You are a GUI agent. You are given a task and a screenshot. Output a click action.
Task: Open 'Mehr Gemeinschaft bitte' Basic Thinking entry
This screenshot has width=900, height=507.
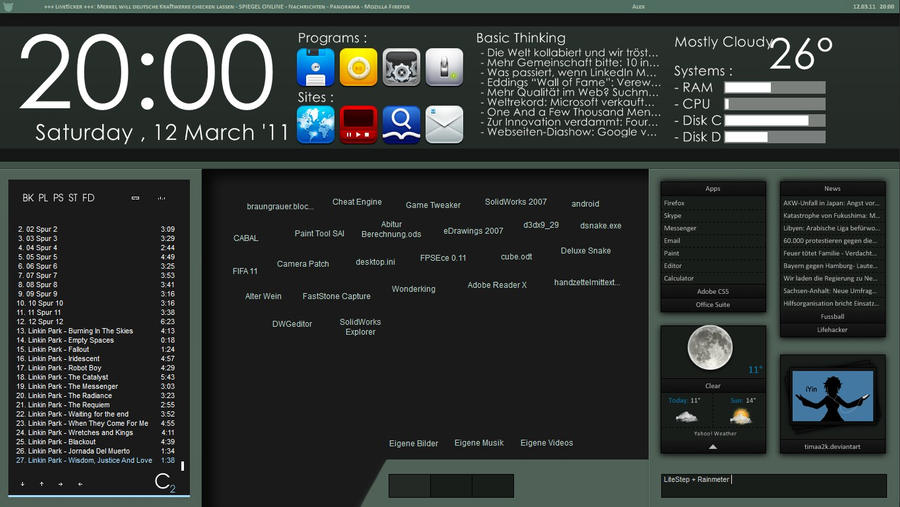(569, 63)
